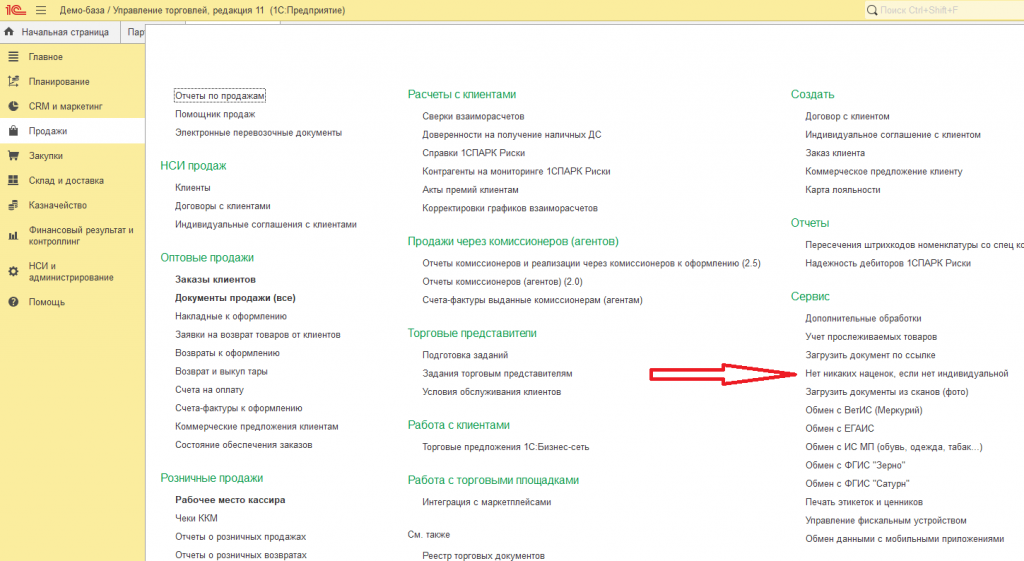The width and height of the screenshot is (1024, 561).
Task: Click the Финансовый результат bar chart icon
Action: point(13,236)
